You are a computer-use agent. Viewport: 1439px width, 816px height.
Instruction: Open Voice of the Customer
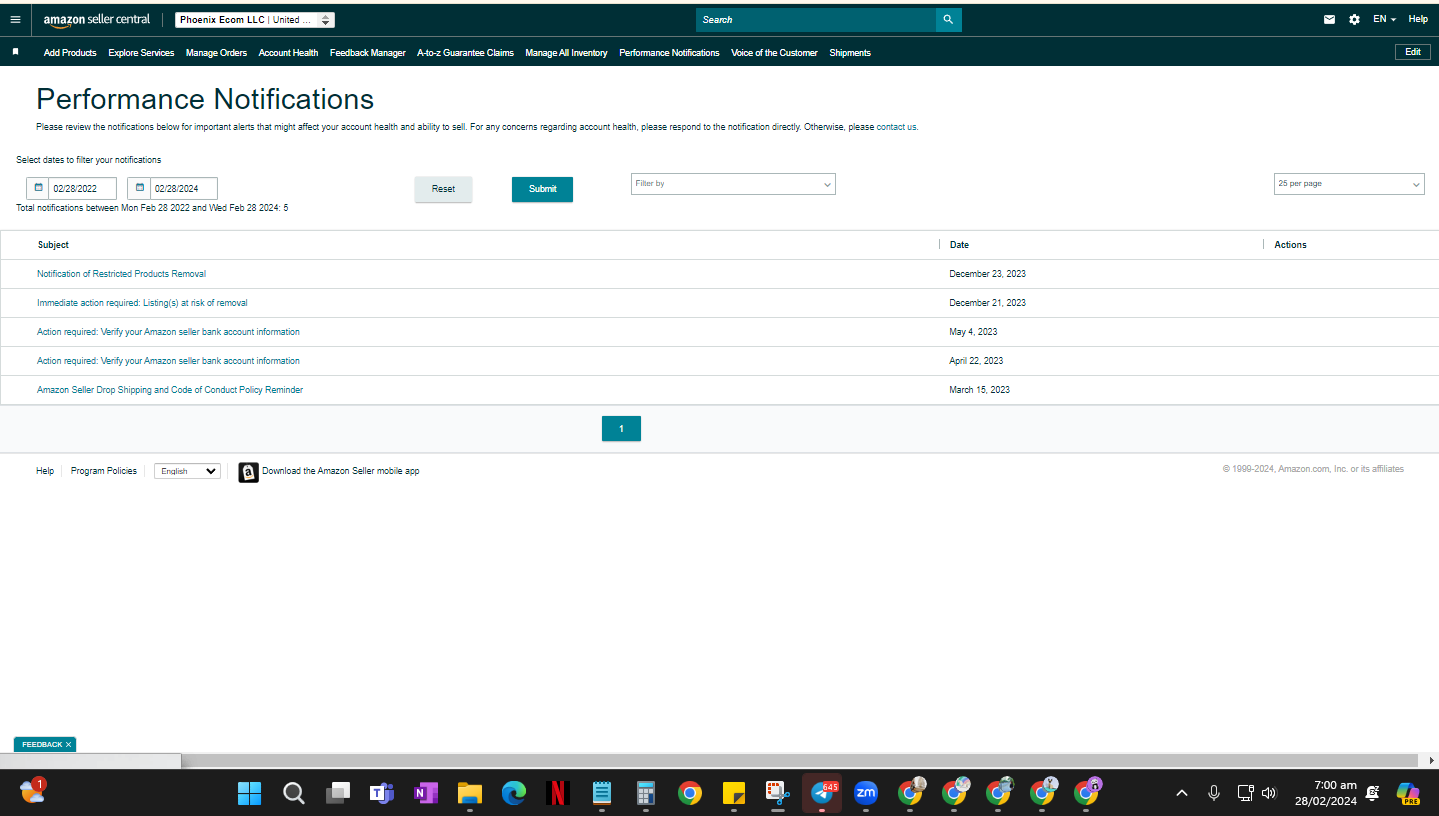774,53
